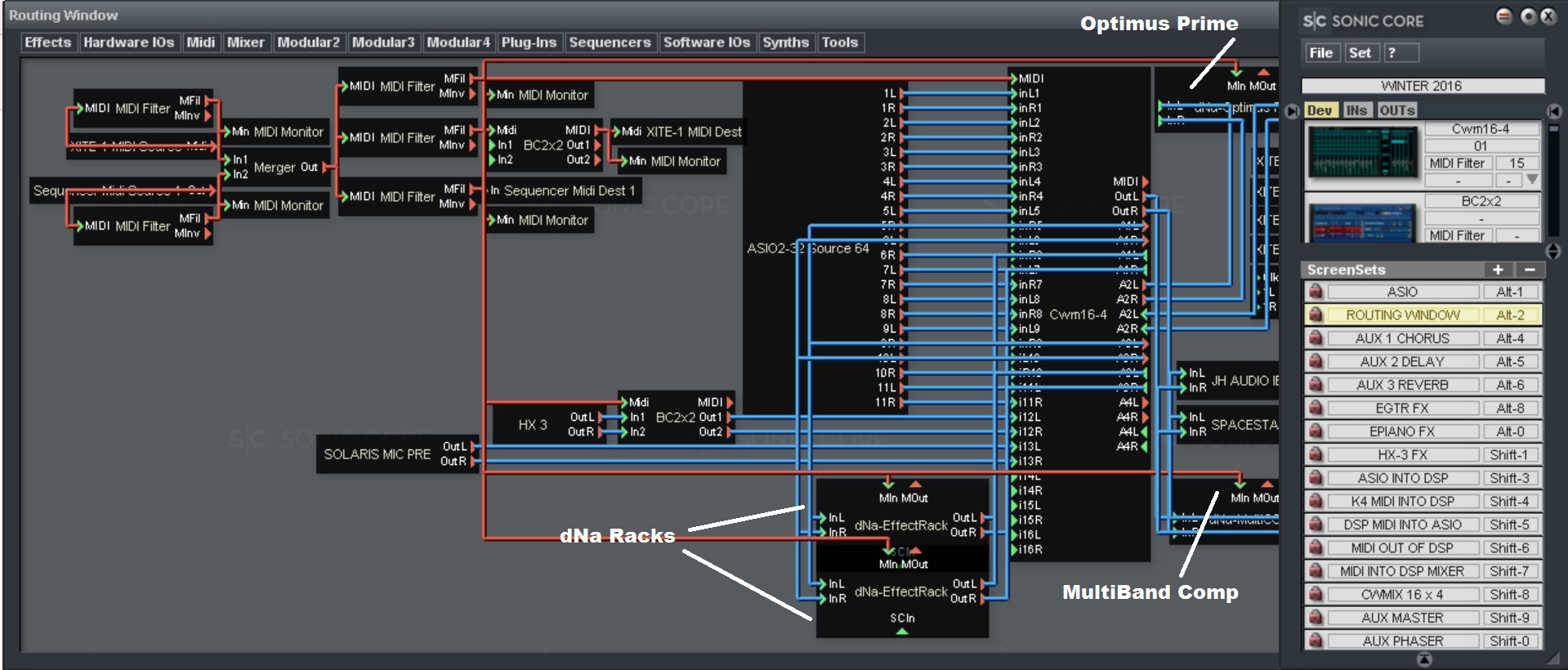This screenshot has height=670, width=1568.
Task: Switch to the INs tab
Action: [x=1356, y=110]
